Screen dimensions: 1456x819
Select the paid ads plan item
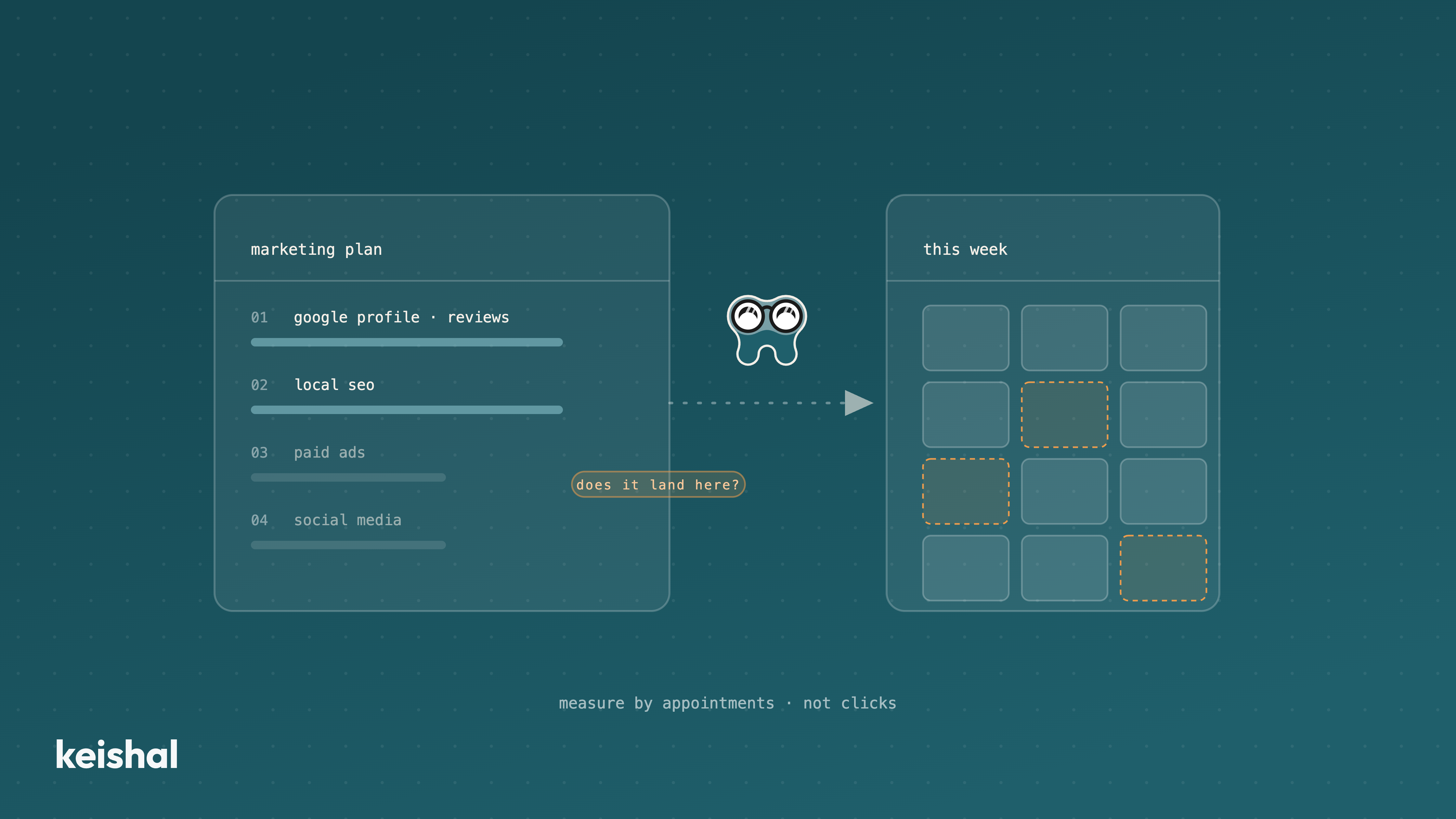click(330, 453)
